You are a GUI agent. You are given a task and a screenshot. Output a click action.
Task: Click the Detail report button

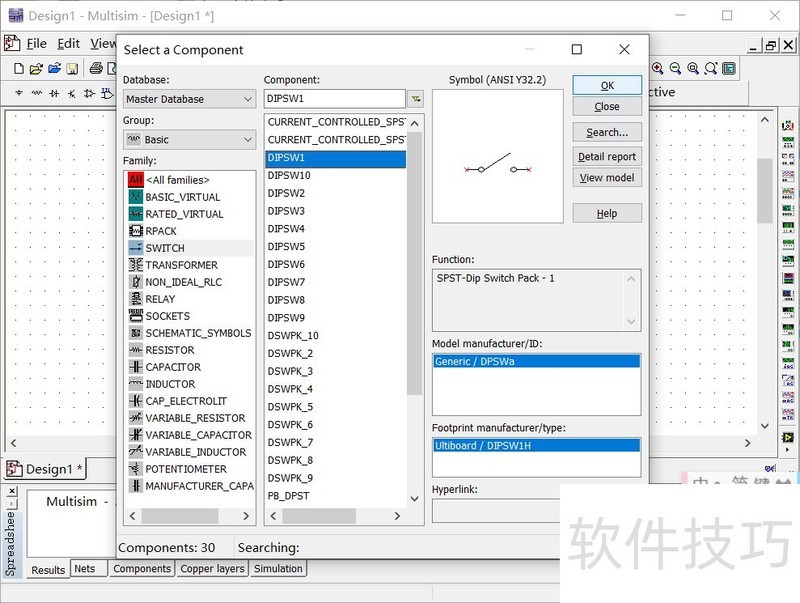606,156
